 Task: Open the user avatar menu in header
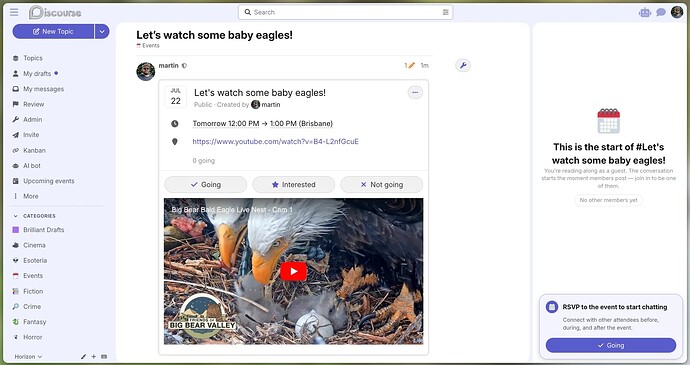click(677, 12)
